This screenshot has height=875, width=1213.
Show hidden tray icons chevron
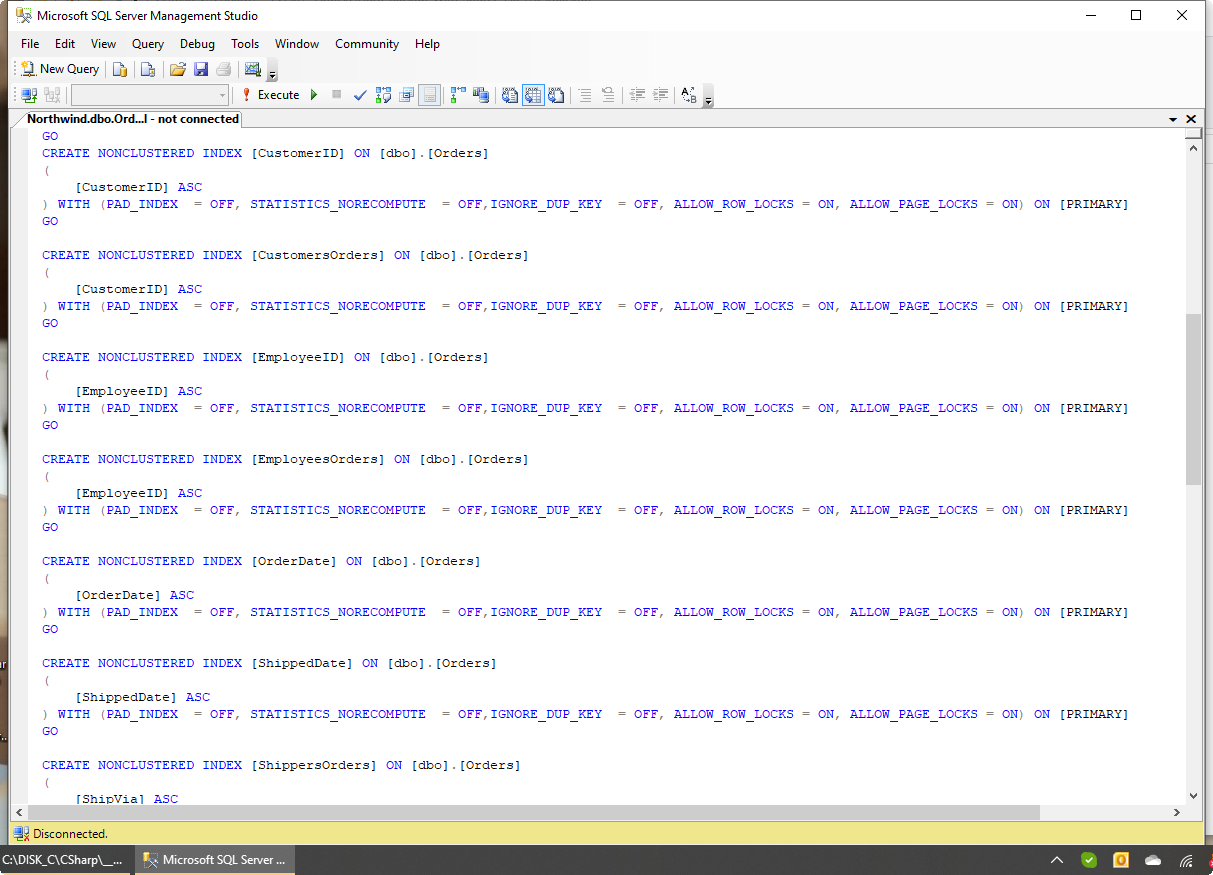[1057, 860]
